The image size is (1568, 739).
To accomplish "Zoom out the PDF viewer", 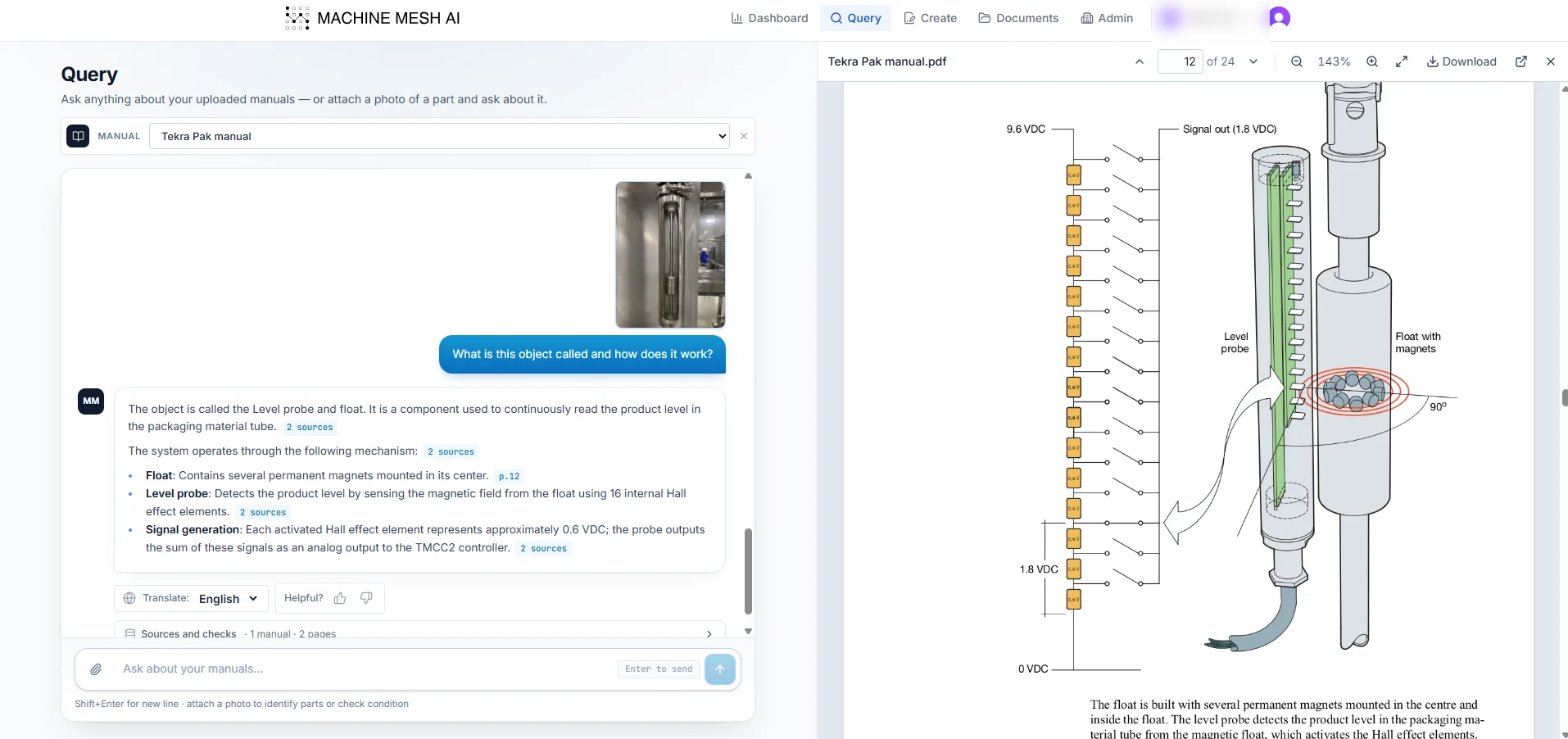I will coord(1297,61).
